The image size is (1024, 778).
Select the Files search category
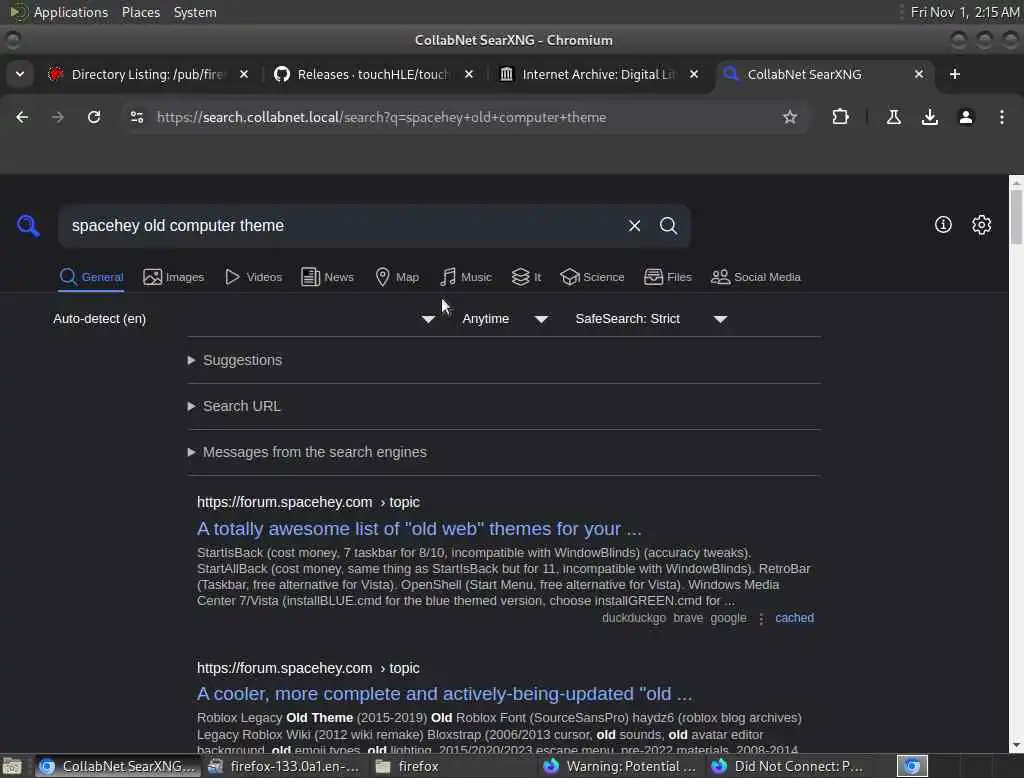pyautogui.click(x=667, y=277)
